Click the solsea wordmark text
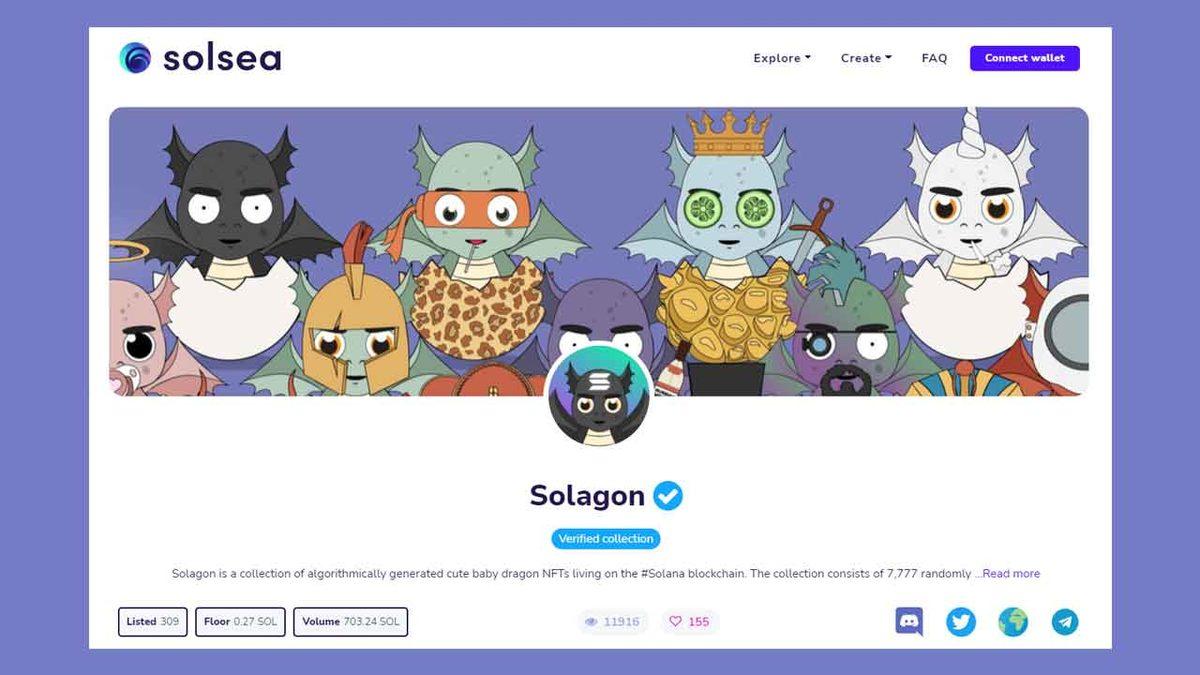Screen dimensions: 1200x675 (x=222, y=58)
